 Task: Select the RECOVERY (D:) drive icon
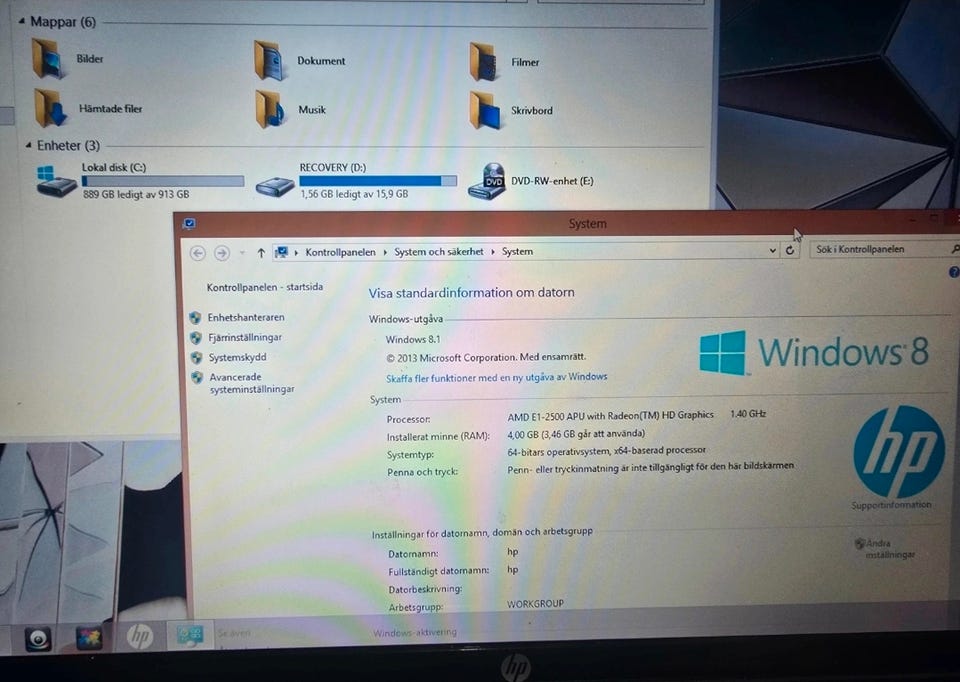tap(275, 186)
